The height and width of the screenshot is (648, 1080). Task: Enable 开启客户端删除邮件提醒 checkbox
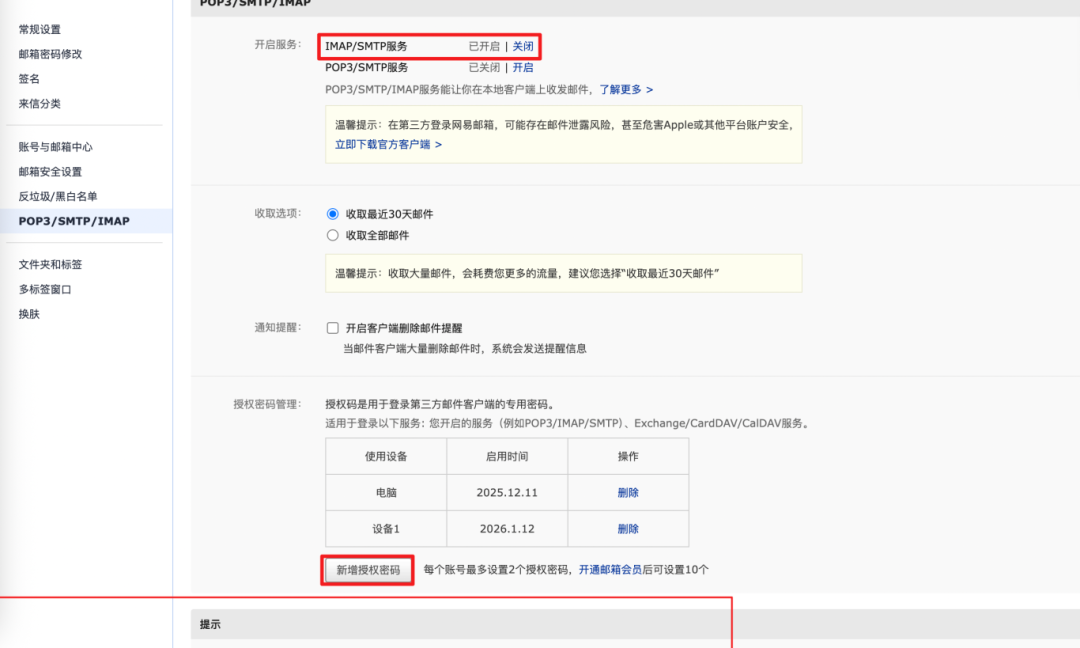pos(333,328)
